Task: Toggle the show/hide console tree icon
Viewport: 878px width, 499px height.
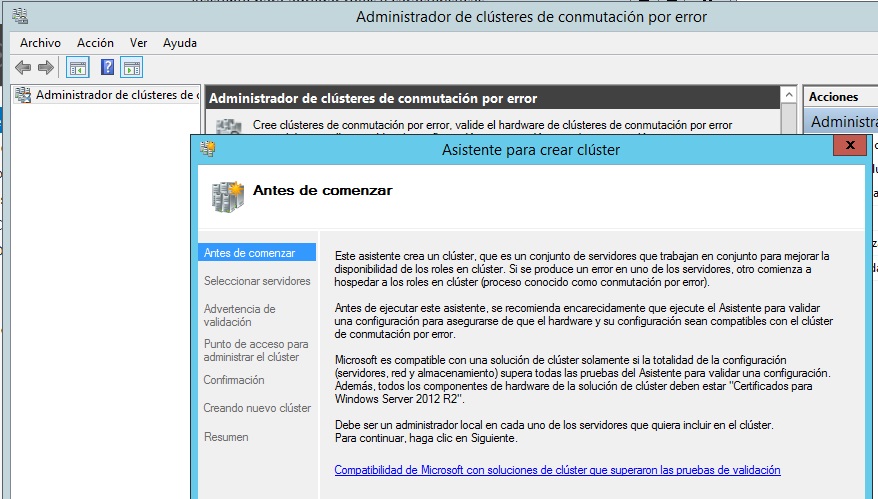Action: click(77, 68)
